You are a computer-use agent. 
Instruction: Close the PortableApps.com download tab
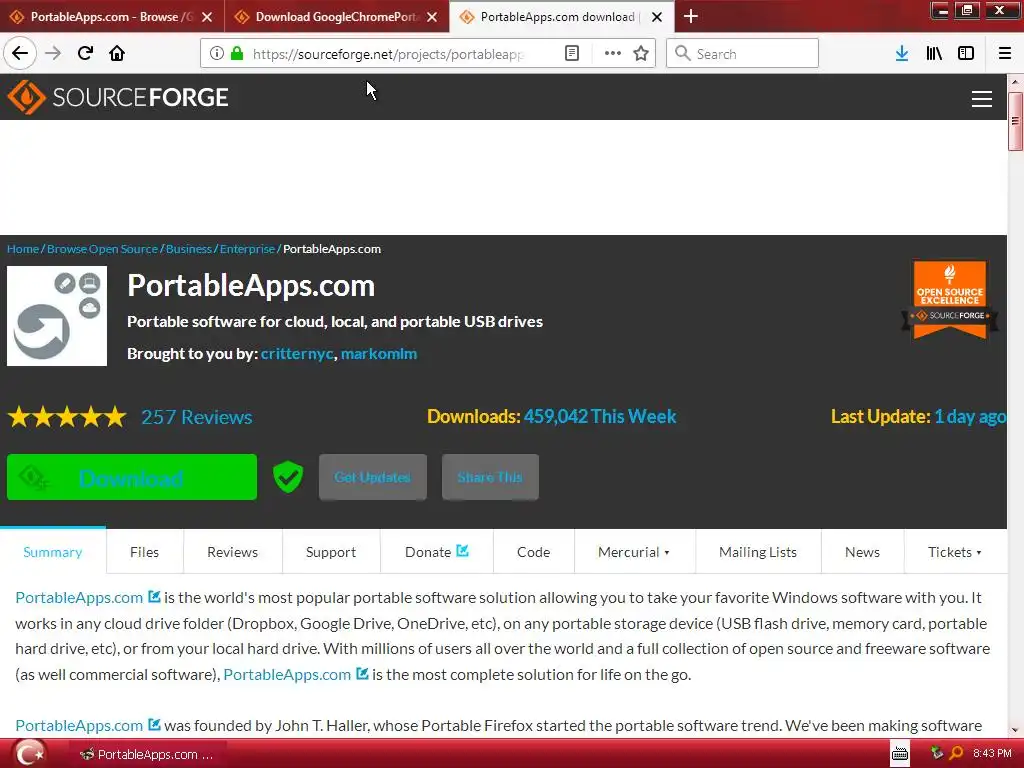(x=657, y=17)
